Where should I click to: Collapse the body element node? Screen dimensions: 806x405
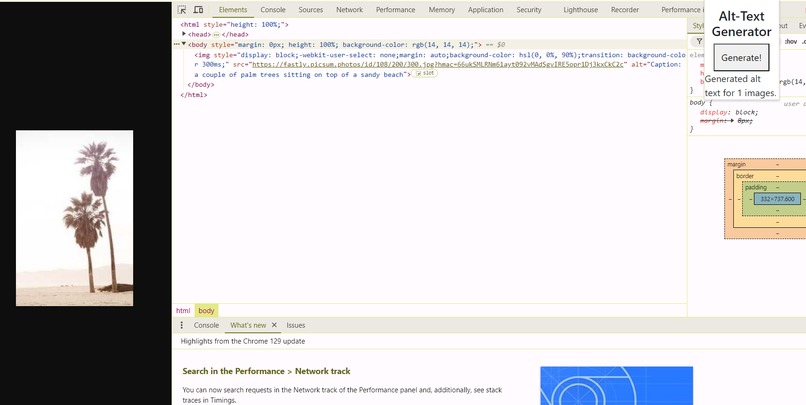click(x=184, y=44)
